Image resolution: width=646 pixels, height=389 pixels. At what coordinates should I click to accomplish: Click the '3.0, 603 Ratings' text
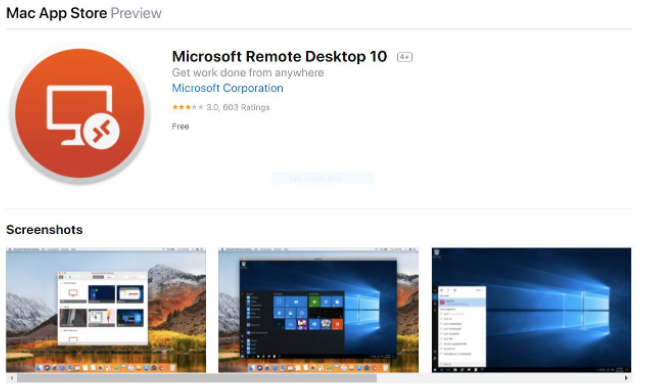coord(238,107)
